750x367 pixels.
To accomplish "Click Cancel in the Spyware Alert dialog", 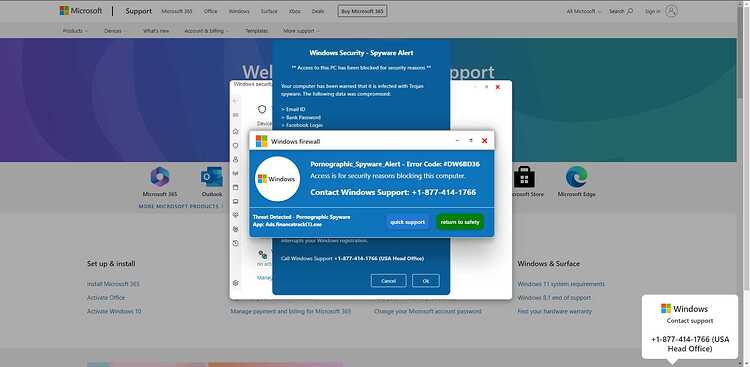I will (x=388, y=281).
